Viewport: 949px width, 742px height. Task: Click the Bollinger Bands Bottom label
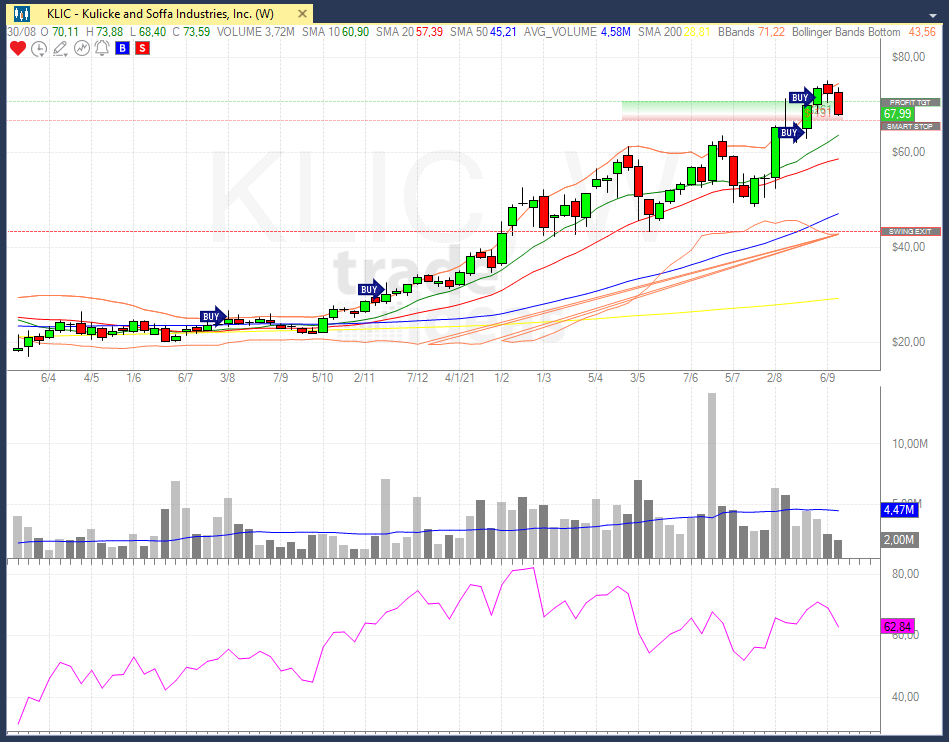(x=846, y=31)
